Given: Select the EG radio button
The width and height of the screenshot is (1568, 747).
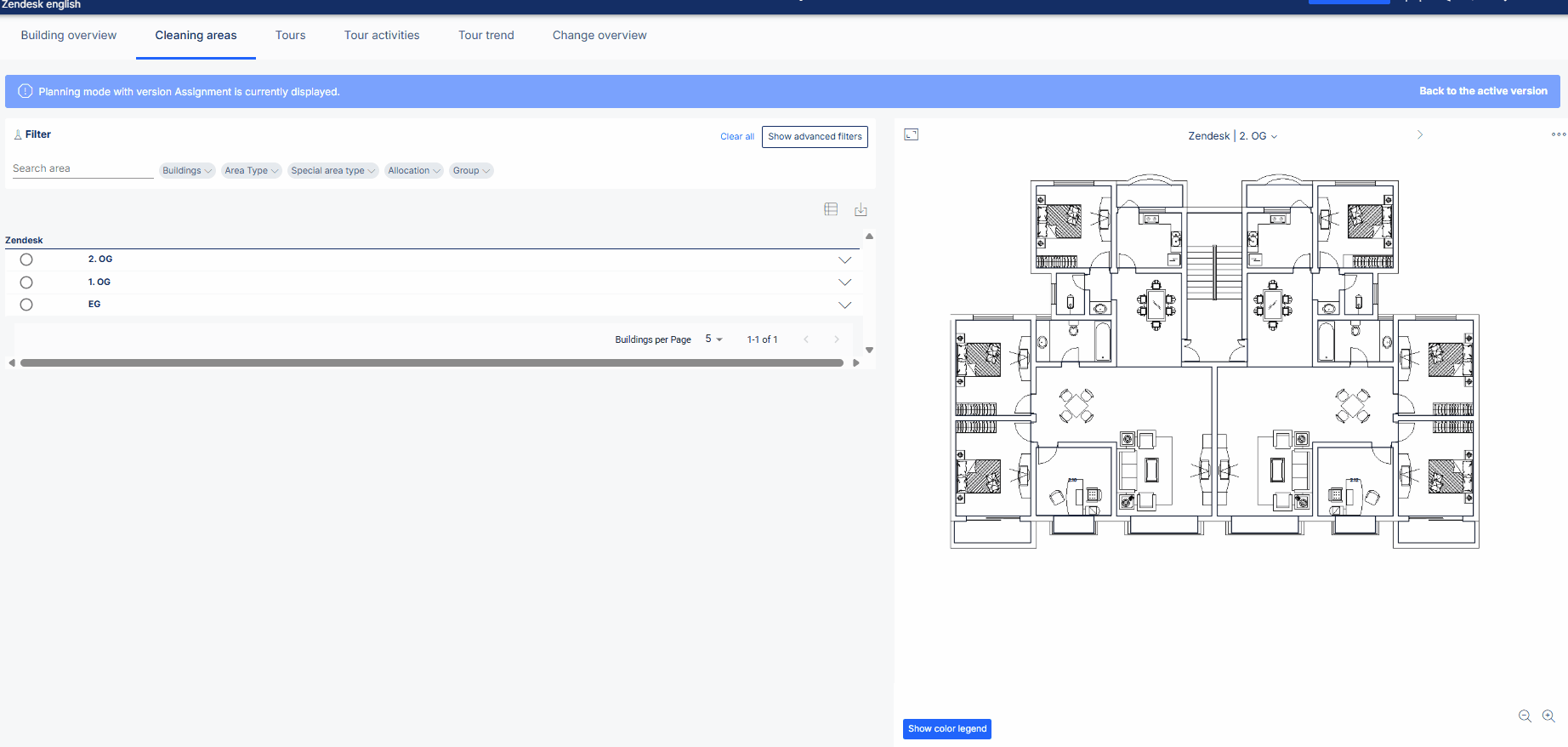Looking at the screenshot, I should [26, 305].
